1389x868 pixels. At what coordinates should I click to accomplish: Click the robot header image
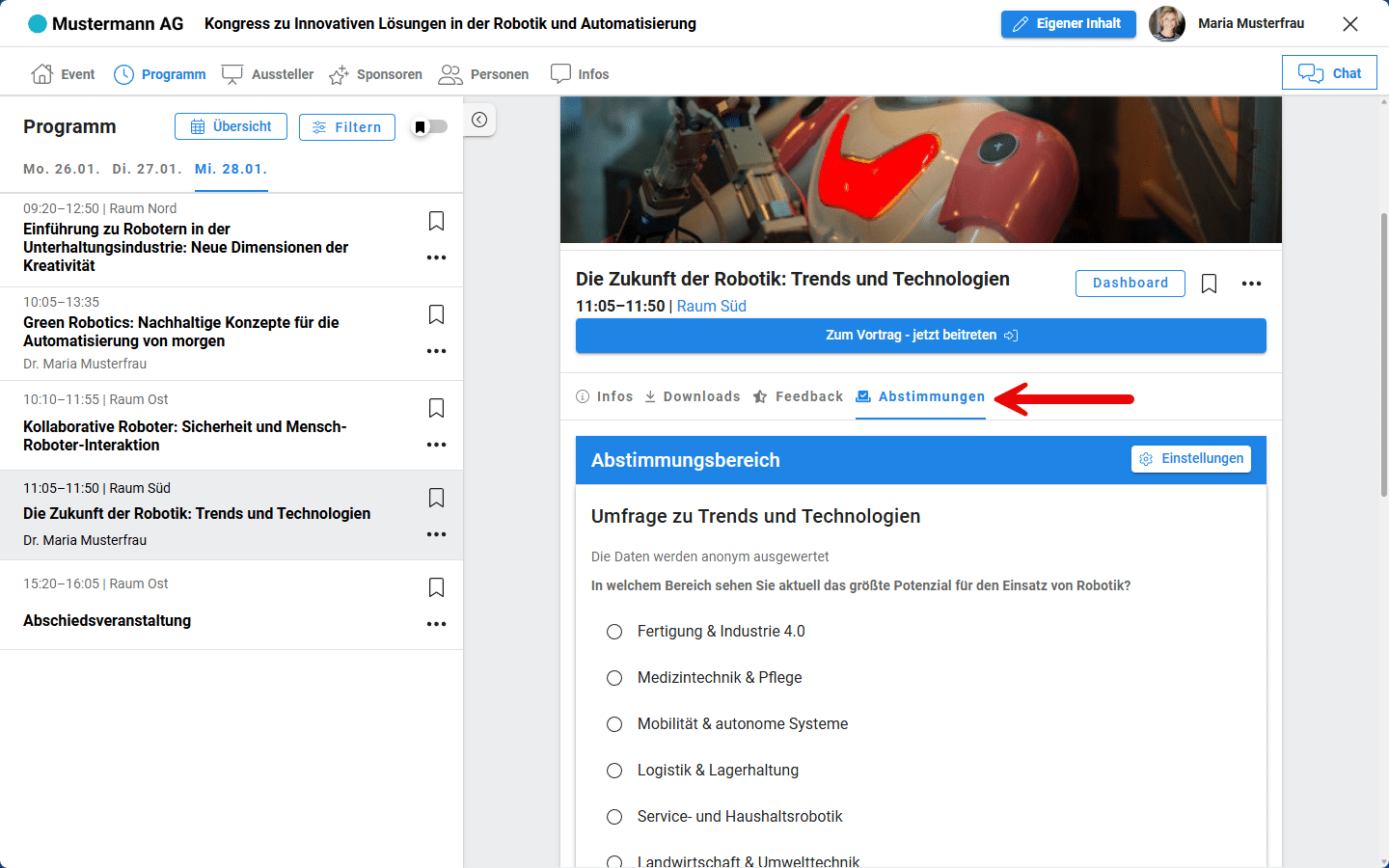coord(920,170)
